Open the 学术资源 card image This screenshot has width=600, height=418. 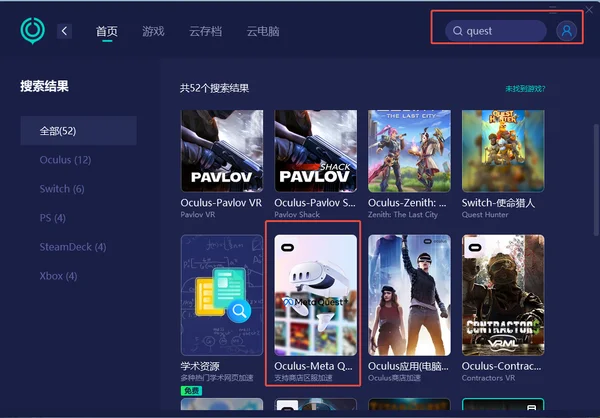coord(222,295)
